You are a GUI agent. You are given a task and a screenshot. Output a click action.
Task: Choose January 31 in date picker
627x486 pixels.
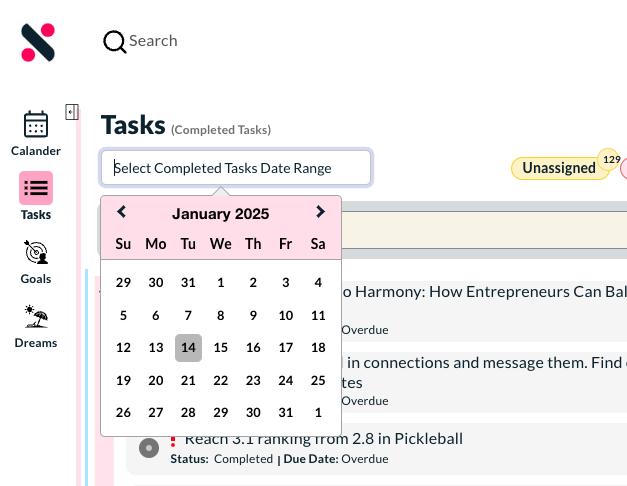(286, 412)
